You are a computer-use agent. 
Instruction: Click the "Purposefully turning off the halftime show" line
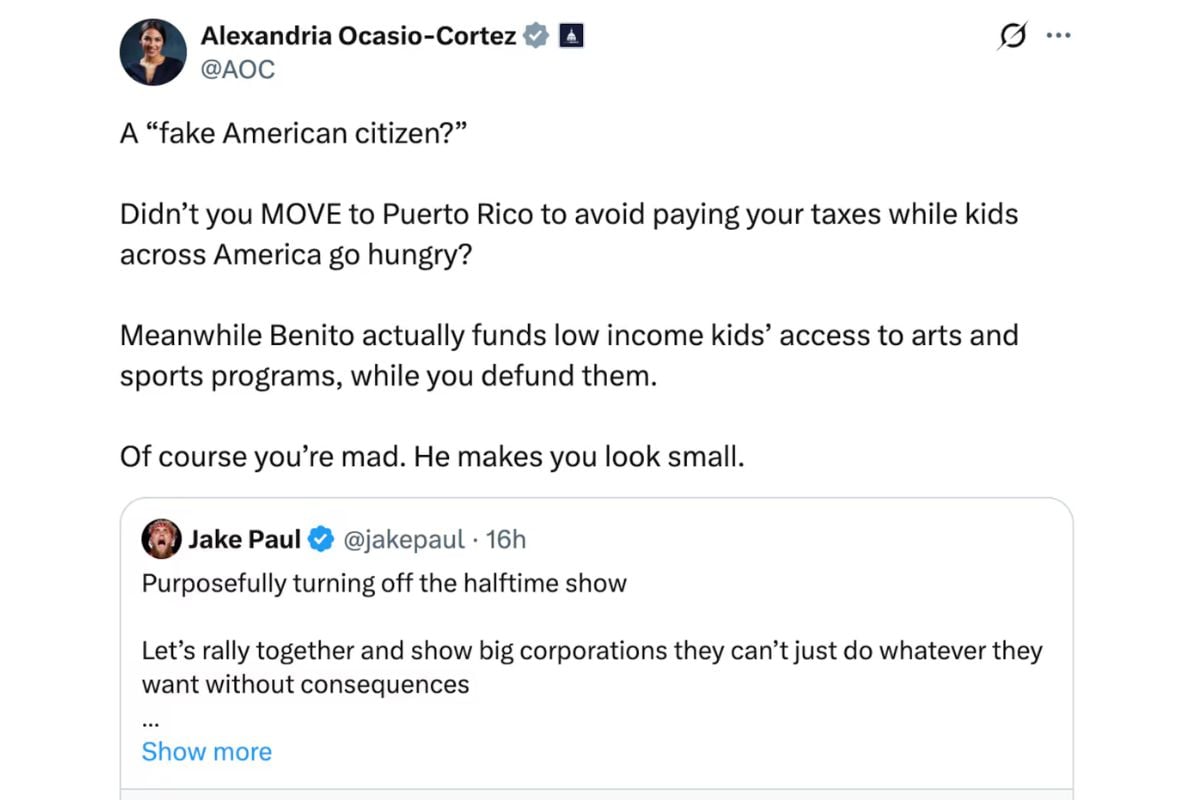(x=384, y=583)
